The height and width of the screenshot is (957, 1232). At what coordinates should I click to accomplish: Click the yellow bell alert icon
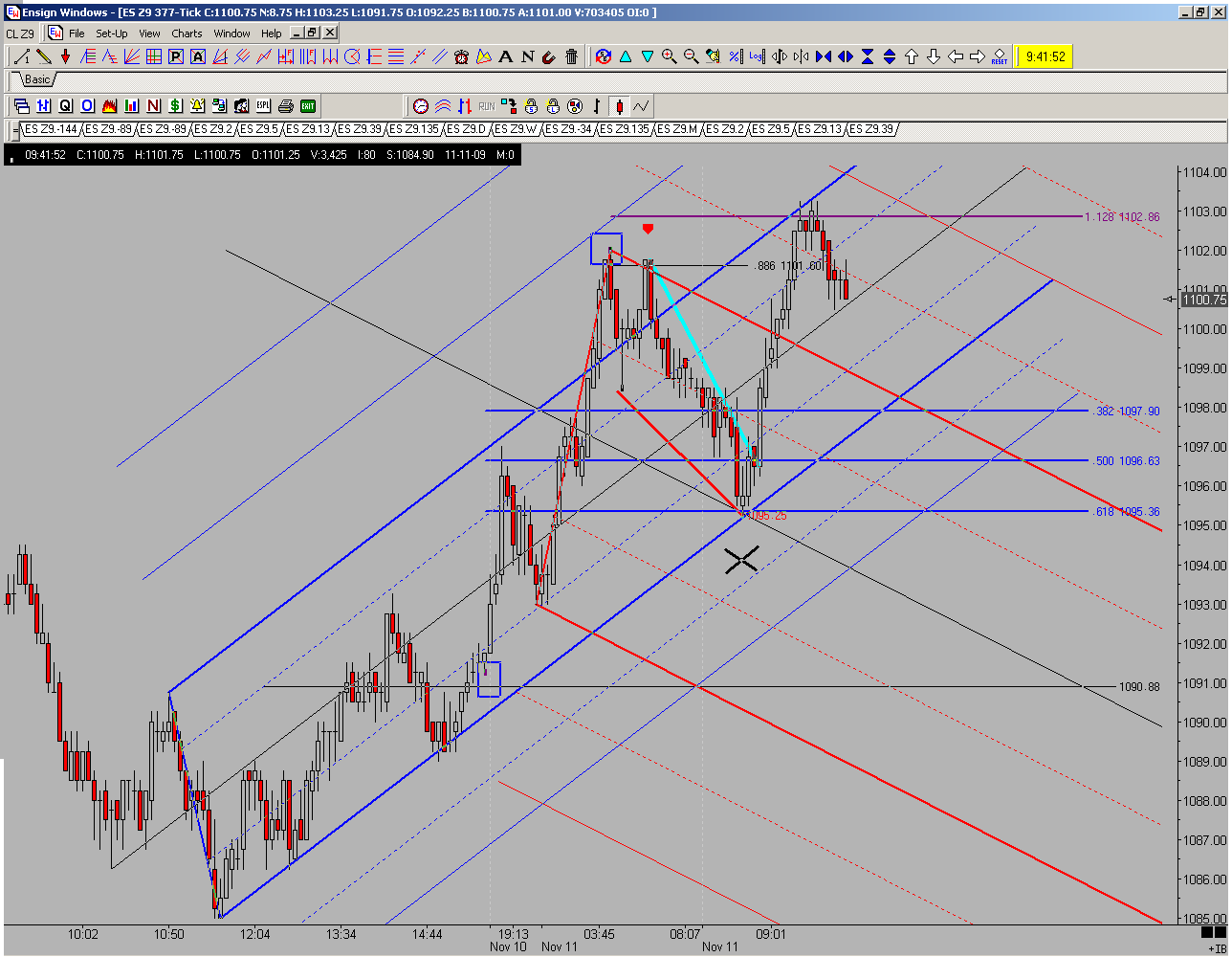tap(198, 105)
